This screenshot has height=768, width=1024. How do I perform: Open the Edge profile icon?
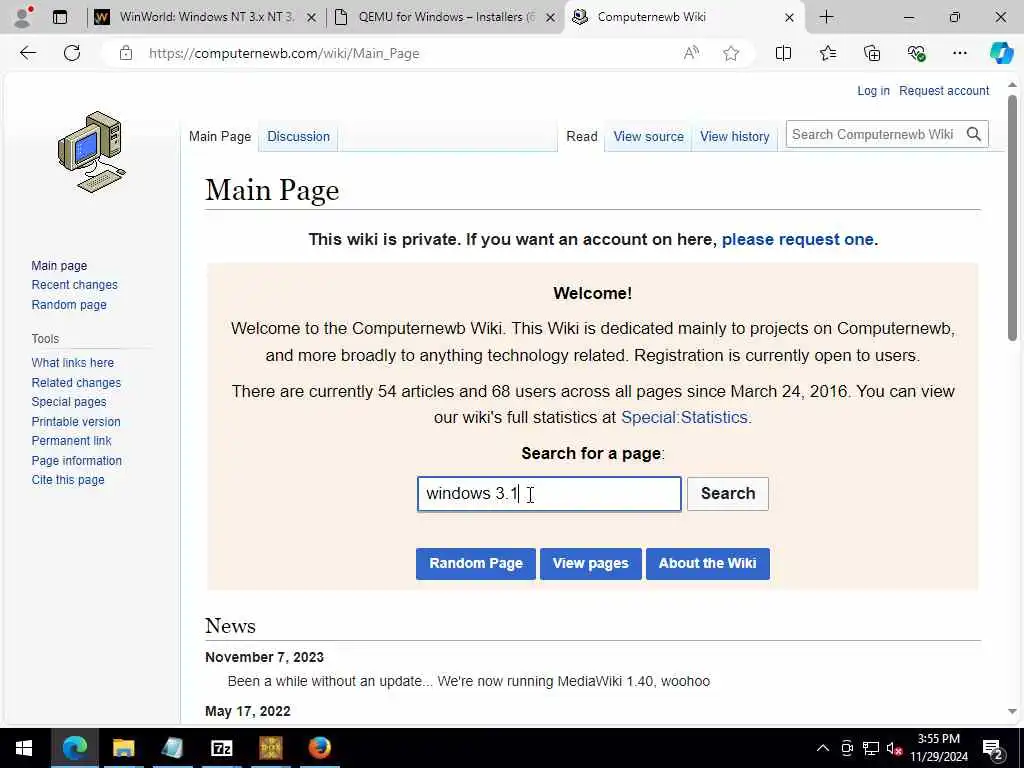click(24, 17)
